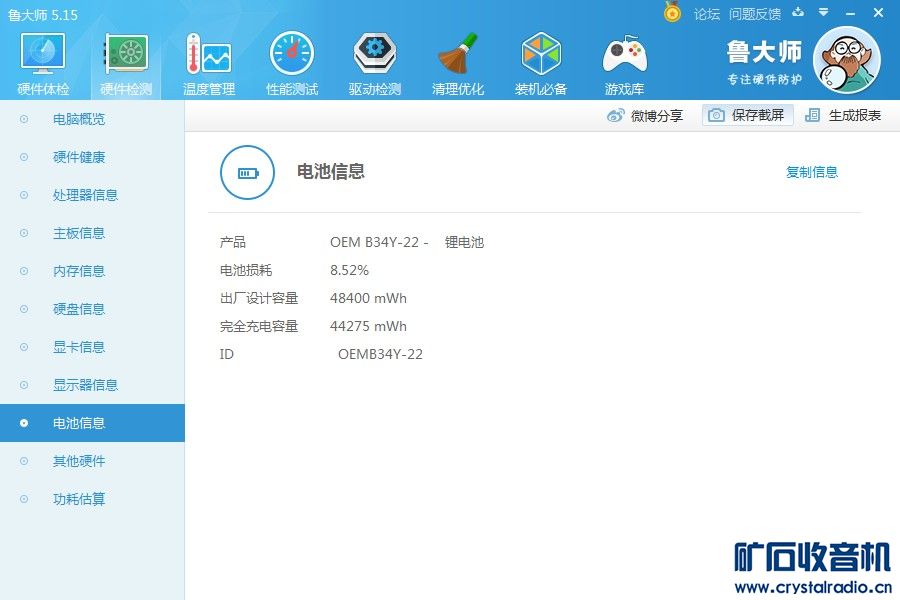
Task: Switch to 处理器信息 in sidebar
Action: (85, 195)
